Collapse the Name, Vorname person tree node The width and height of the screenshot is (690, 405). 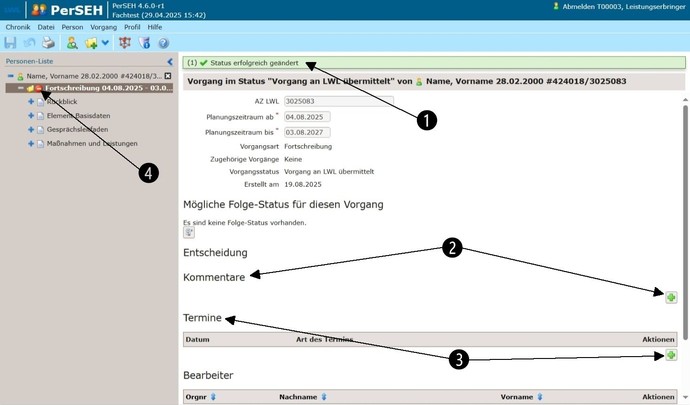[x=11, y=76]
